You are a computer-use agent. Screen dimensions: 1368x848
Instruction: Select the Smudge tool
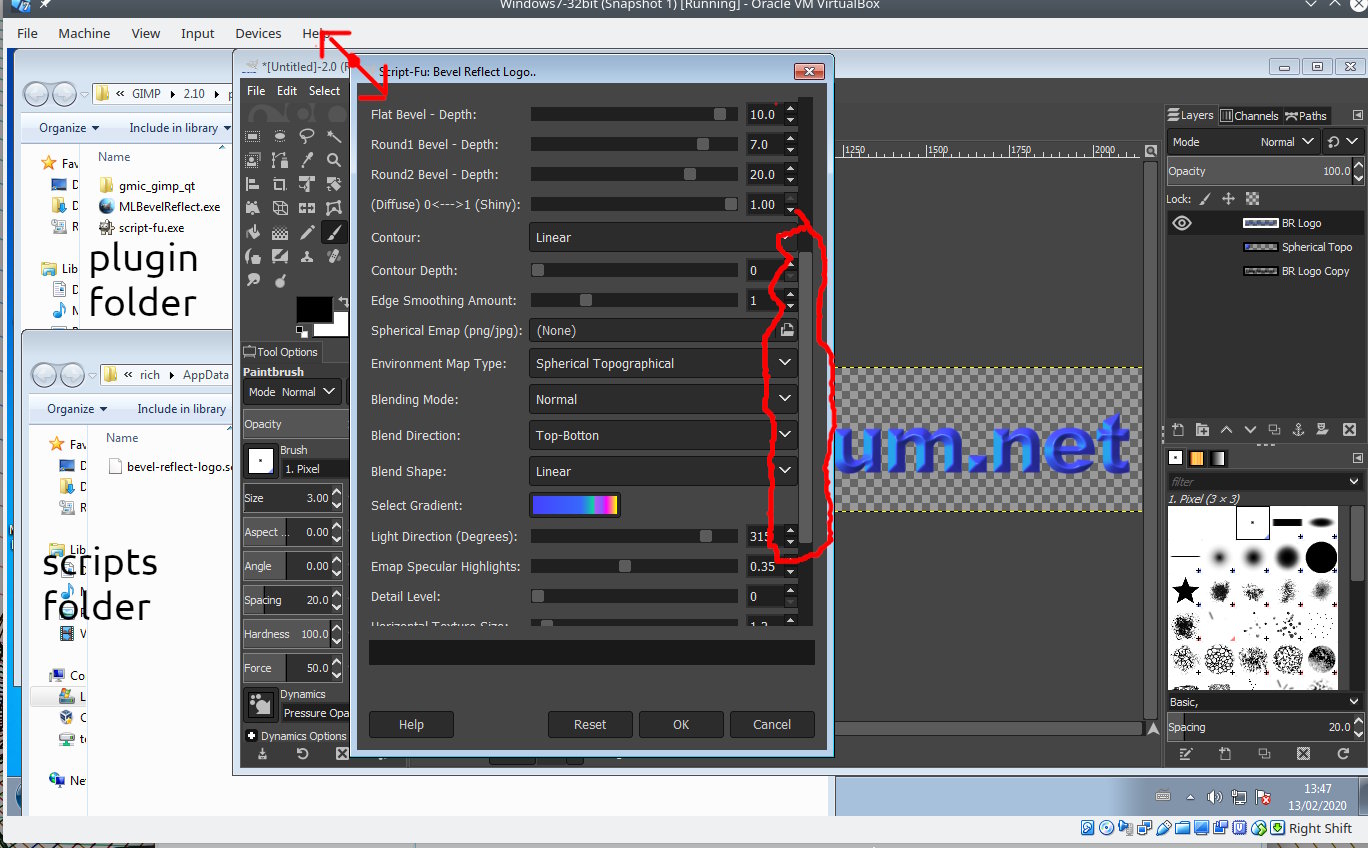pyautogui.click(x=253, y=281)
